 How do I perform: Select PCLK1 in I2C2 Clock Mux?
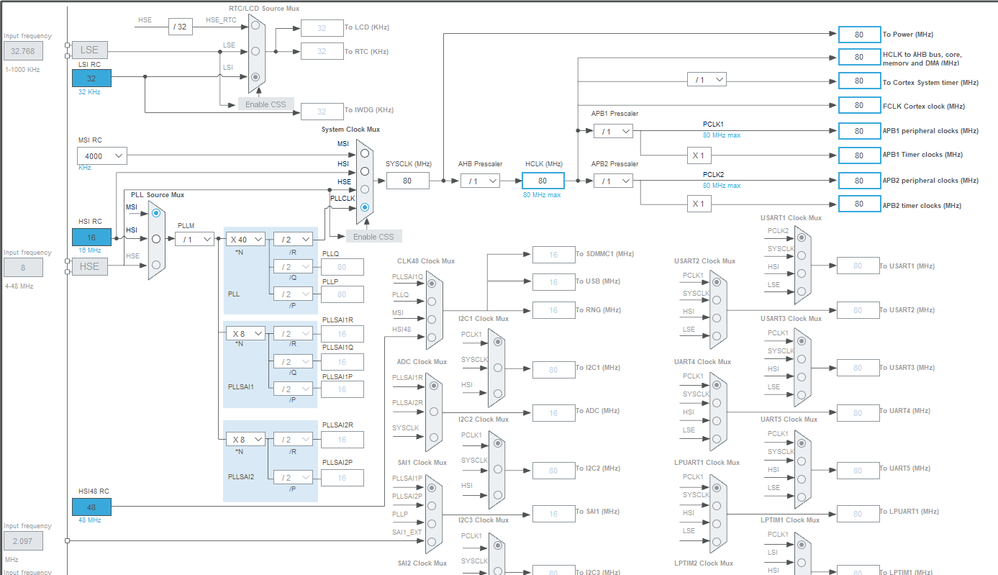pyautogui.click(x=498, y=443)
